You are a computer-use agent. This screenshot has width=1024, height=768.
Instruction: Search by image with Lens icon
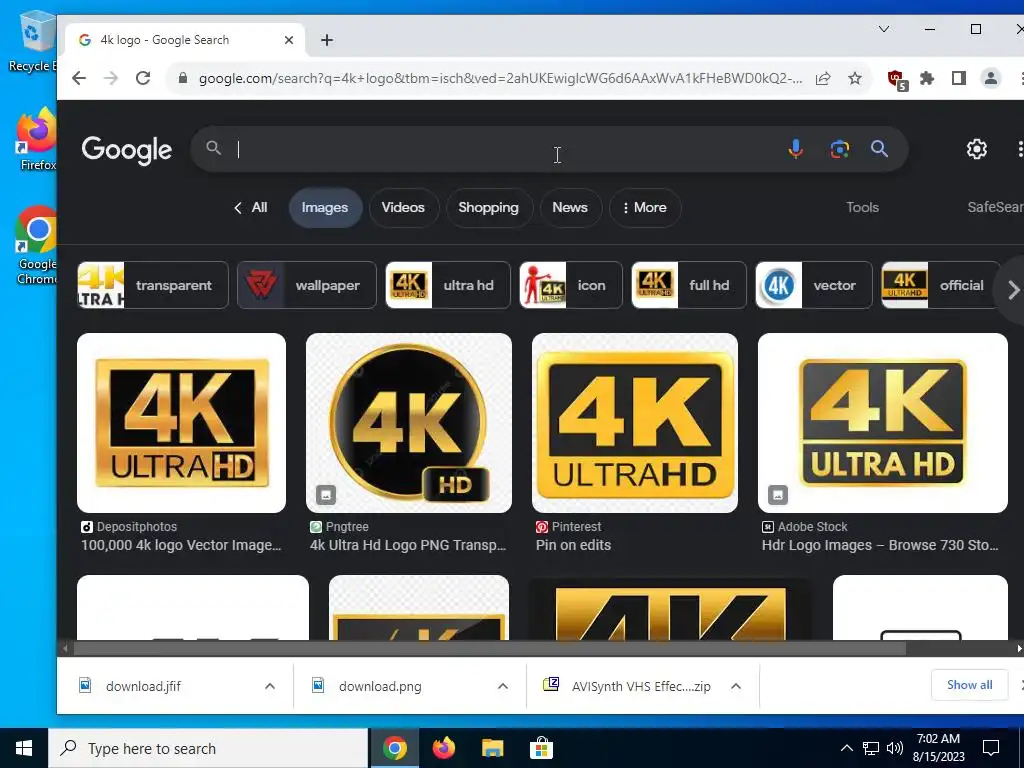839,149
